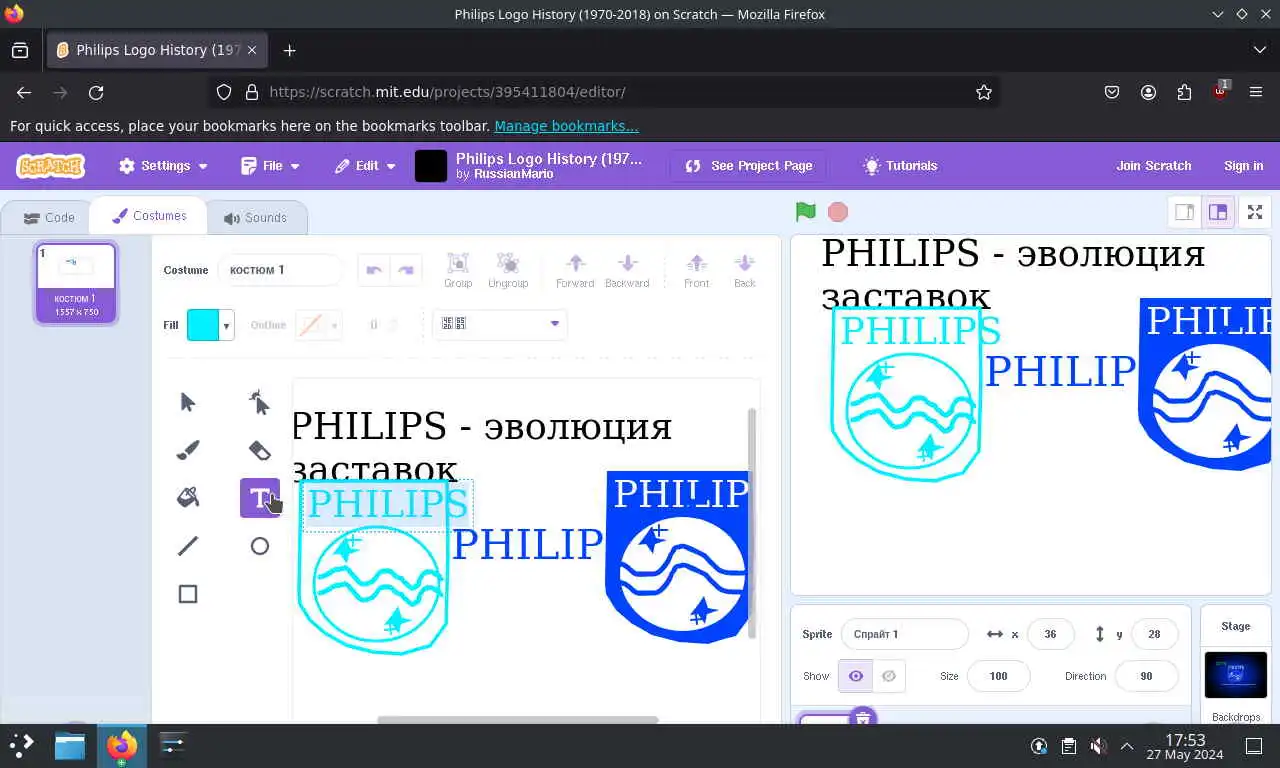Hide the sprite using crossed eye

(x=889, y=676)
